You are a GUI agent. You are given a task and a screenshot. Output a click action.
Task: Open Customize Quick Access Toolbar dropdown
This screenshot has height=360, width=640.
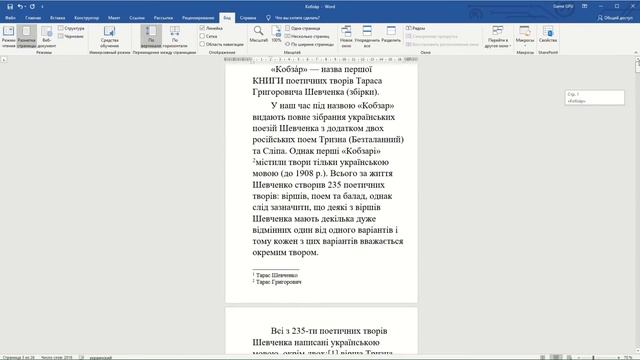(x=42, y=7)
